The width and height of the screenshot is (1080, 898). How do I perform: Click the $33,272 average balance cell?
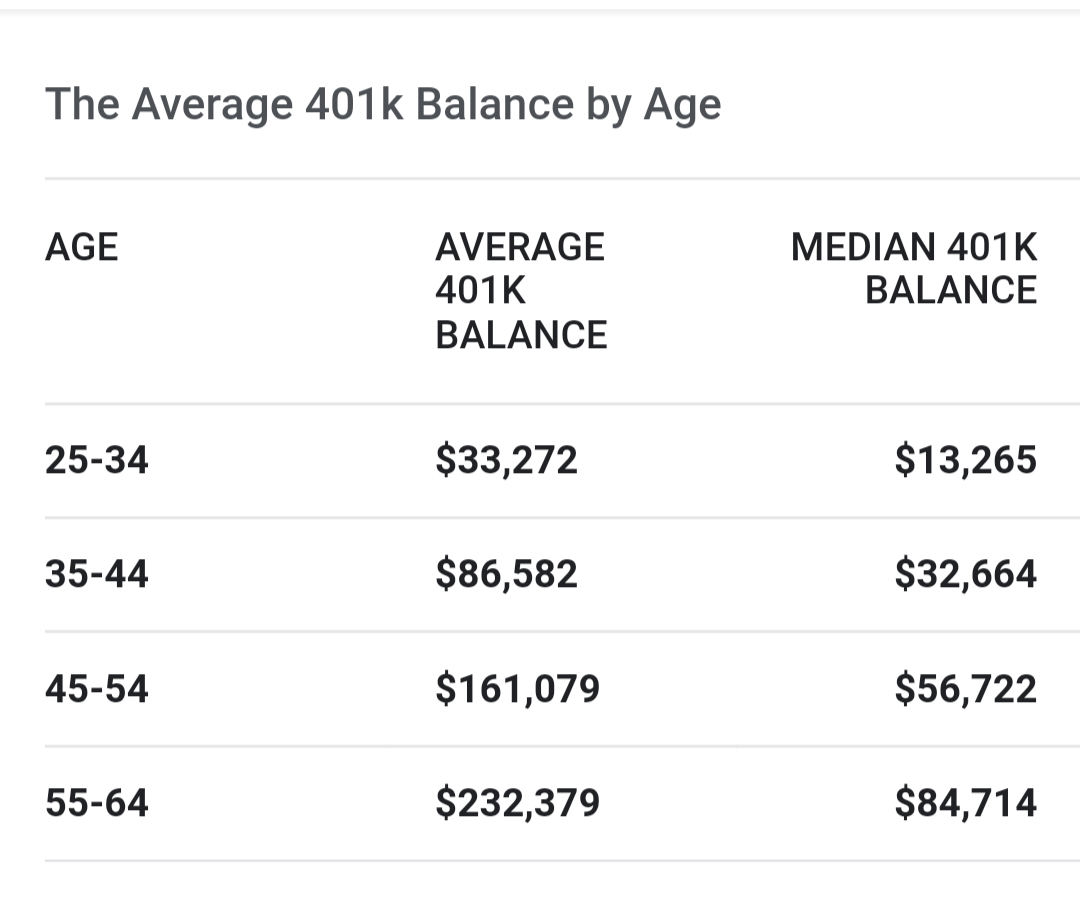(x=506, y=460)
